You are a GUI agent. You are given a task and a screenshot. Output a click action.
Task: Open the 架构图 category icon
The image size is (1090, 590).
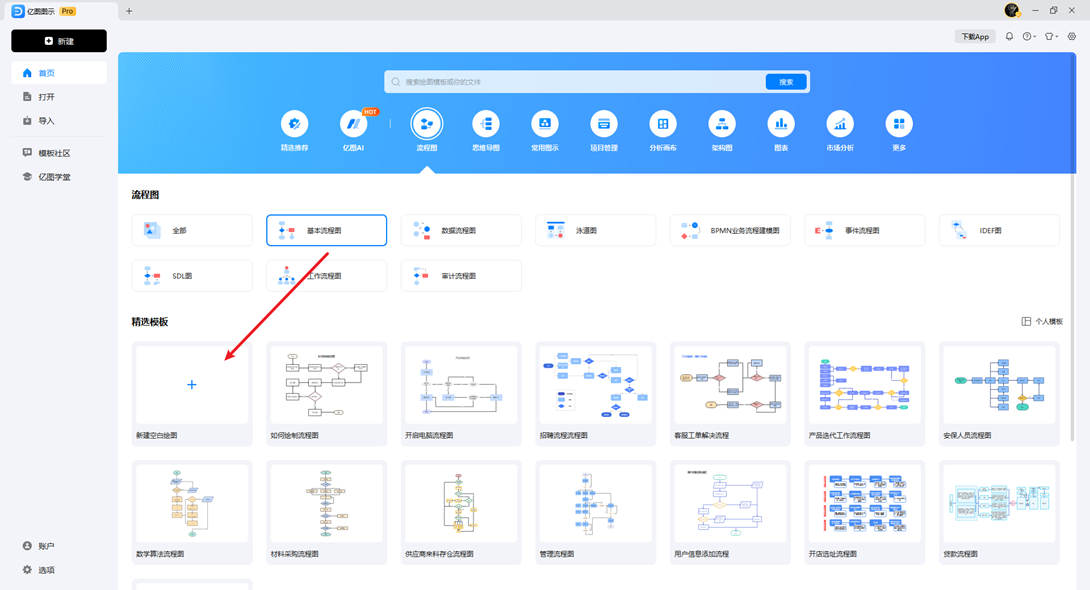(722, 124)
